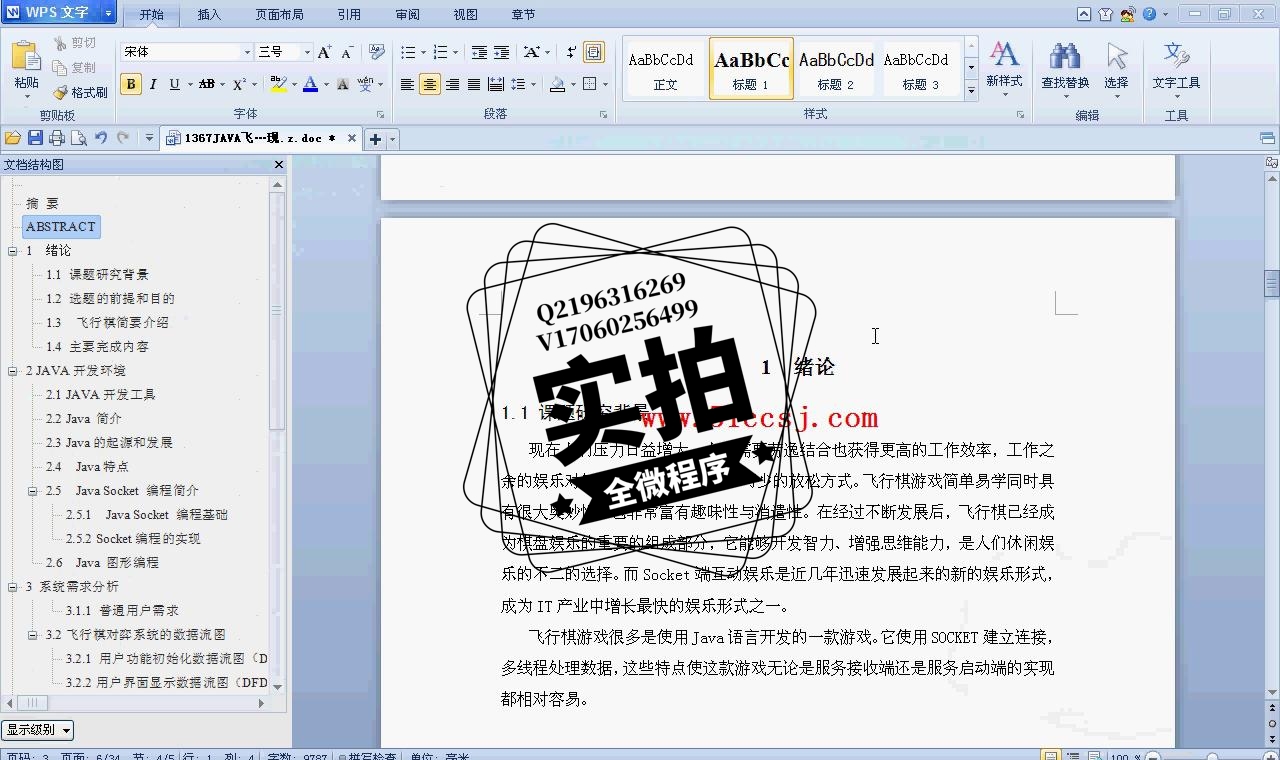Image resolution: width=1280 pixels, height=760 pixels.
Task: Align text left
Action: [x=408, y=84]
